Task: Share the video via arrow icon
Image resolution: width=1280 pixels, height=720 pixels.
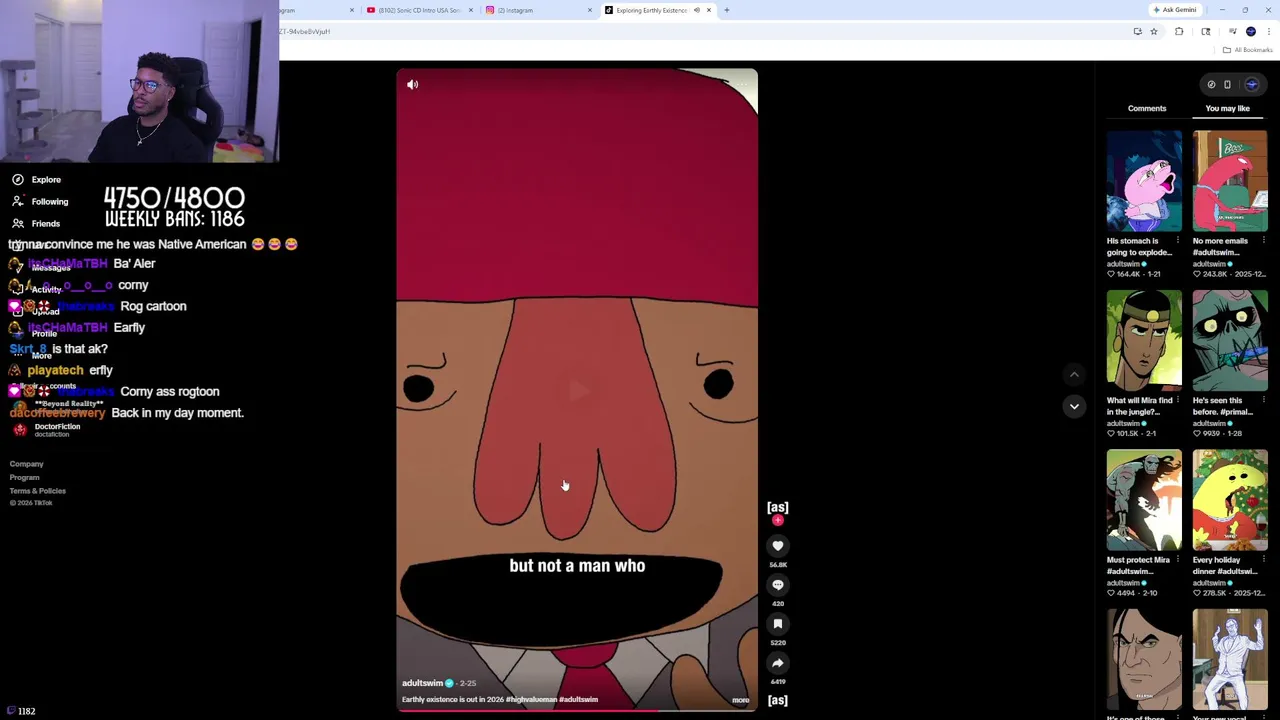Action: pyautogui.click(x=778, y=663)
